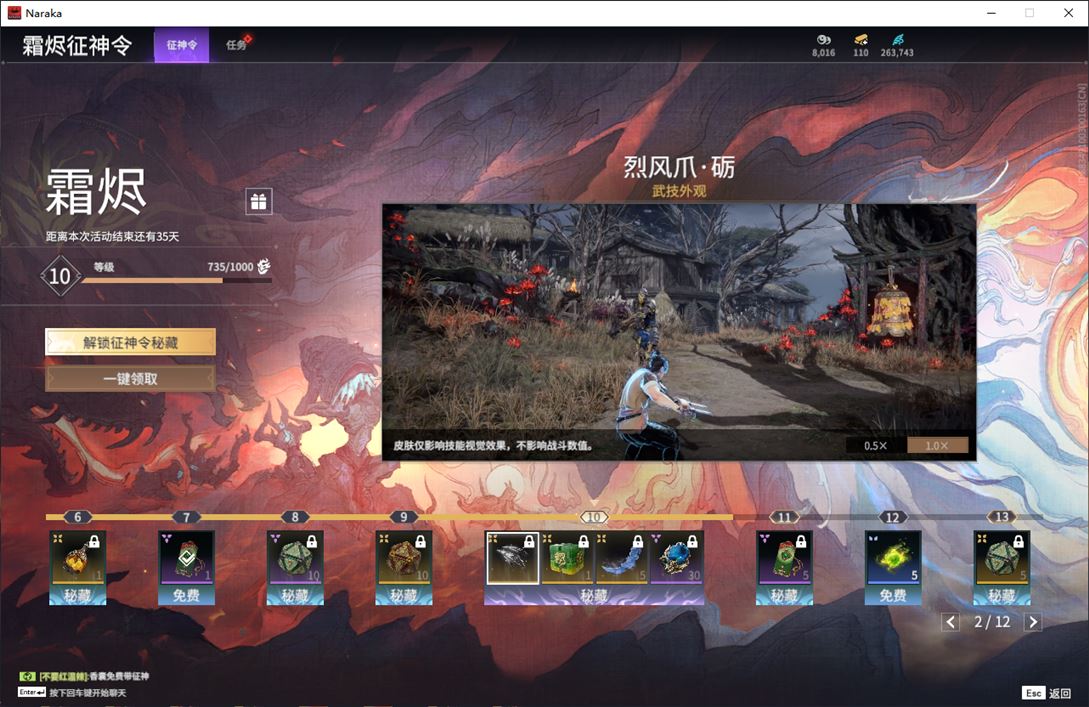Select the level 10 claw skin reward

click(x=513, y=558)
